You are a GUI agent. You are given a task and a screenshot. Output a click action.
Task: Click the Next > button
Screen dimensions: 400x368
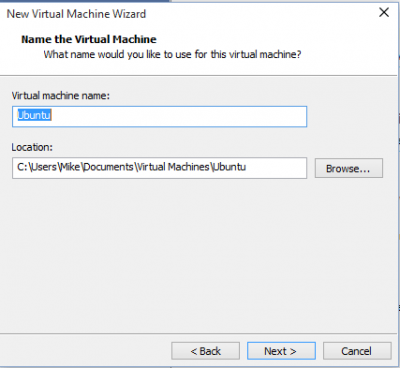281,351
